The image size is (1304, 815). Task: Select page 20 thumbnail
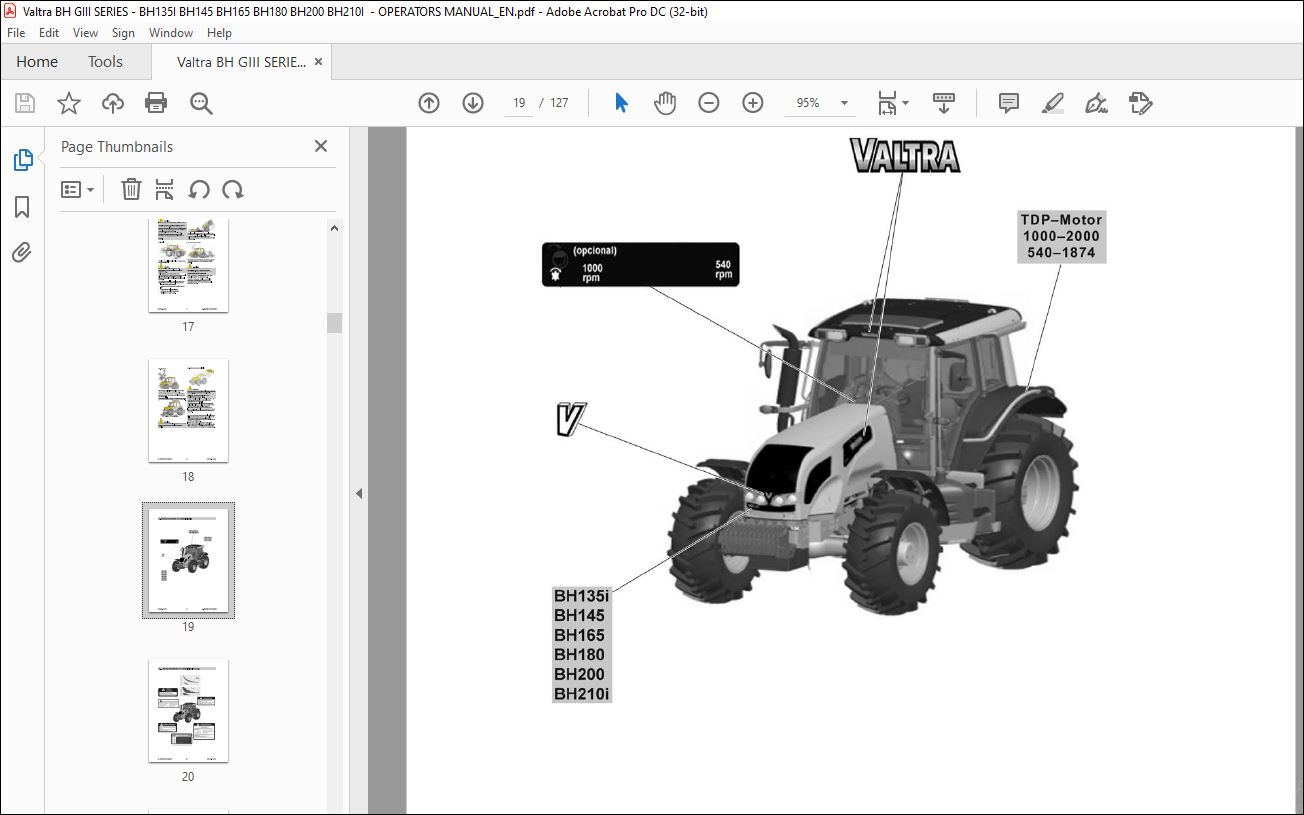coord(188,711)
